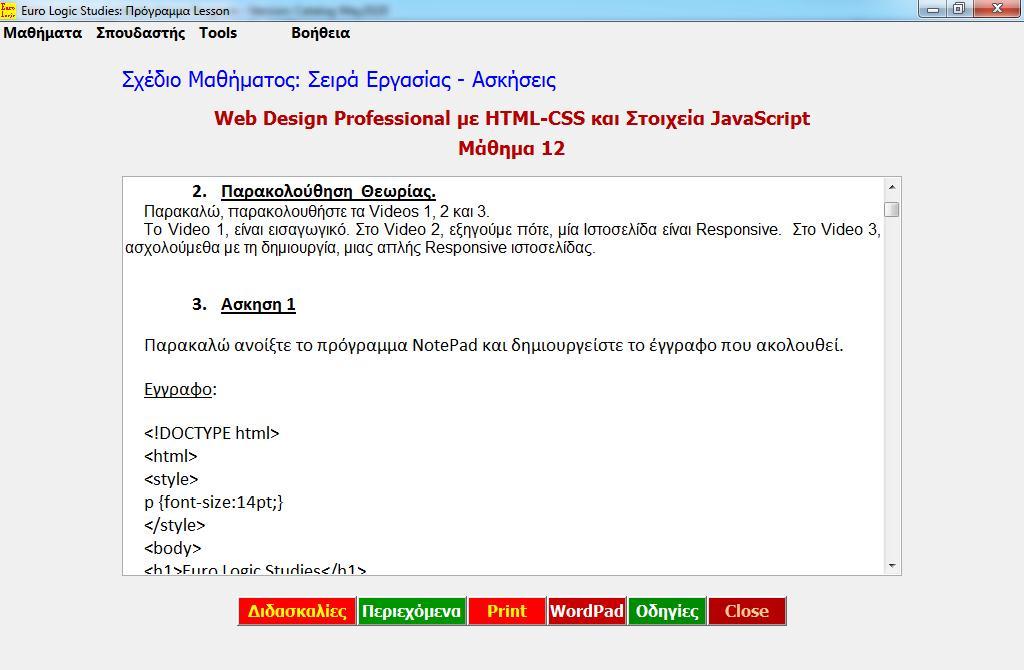Image resolution: width=1024 pixels, height=670 pixels.
Task: Open the Tools menu
Action: [x=218, y=33]
